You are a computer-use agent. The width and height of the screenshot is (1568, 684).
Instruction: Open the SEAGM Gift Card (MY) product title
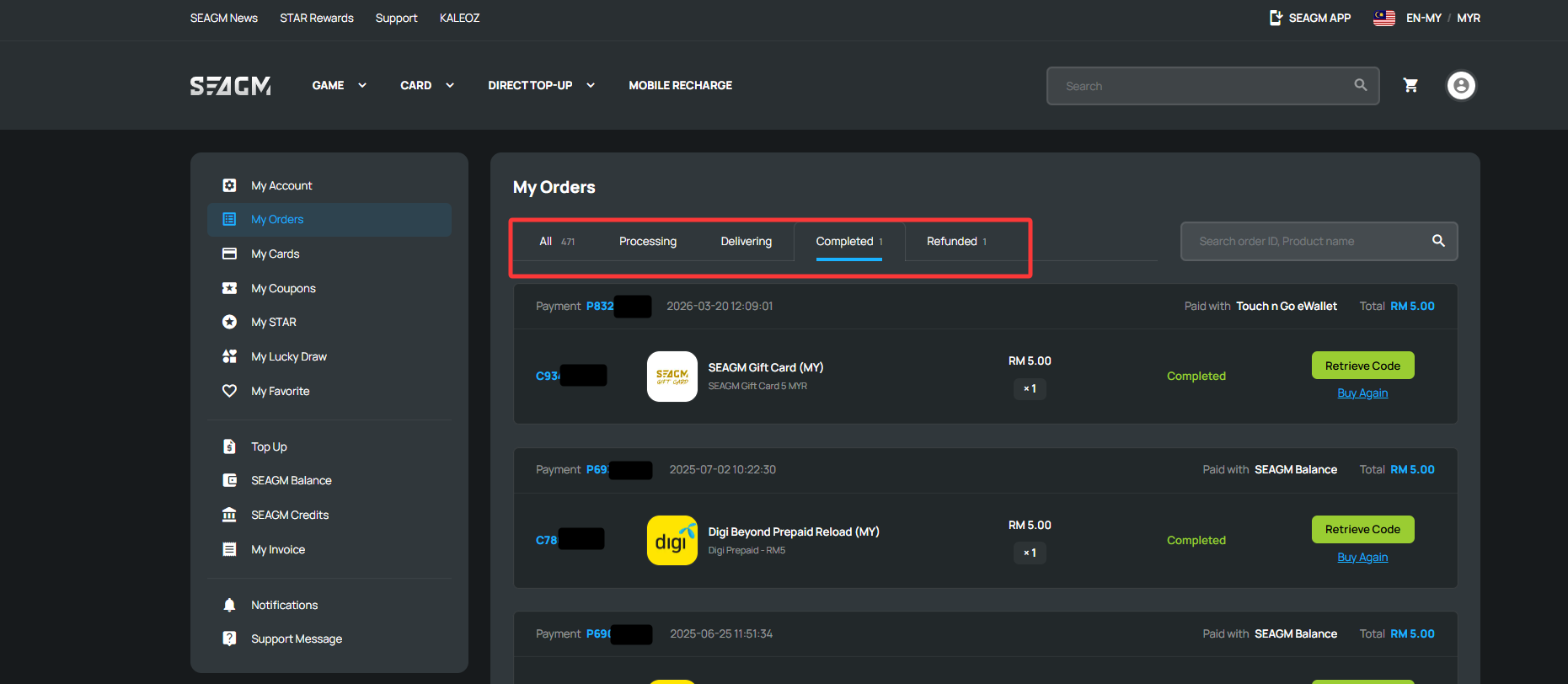(766, 367)
